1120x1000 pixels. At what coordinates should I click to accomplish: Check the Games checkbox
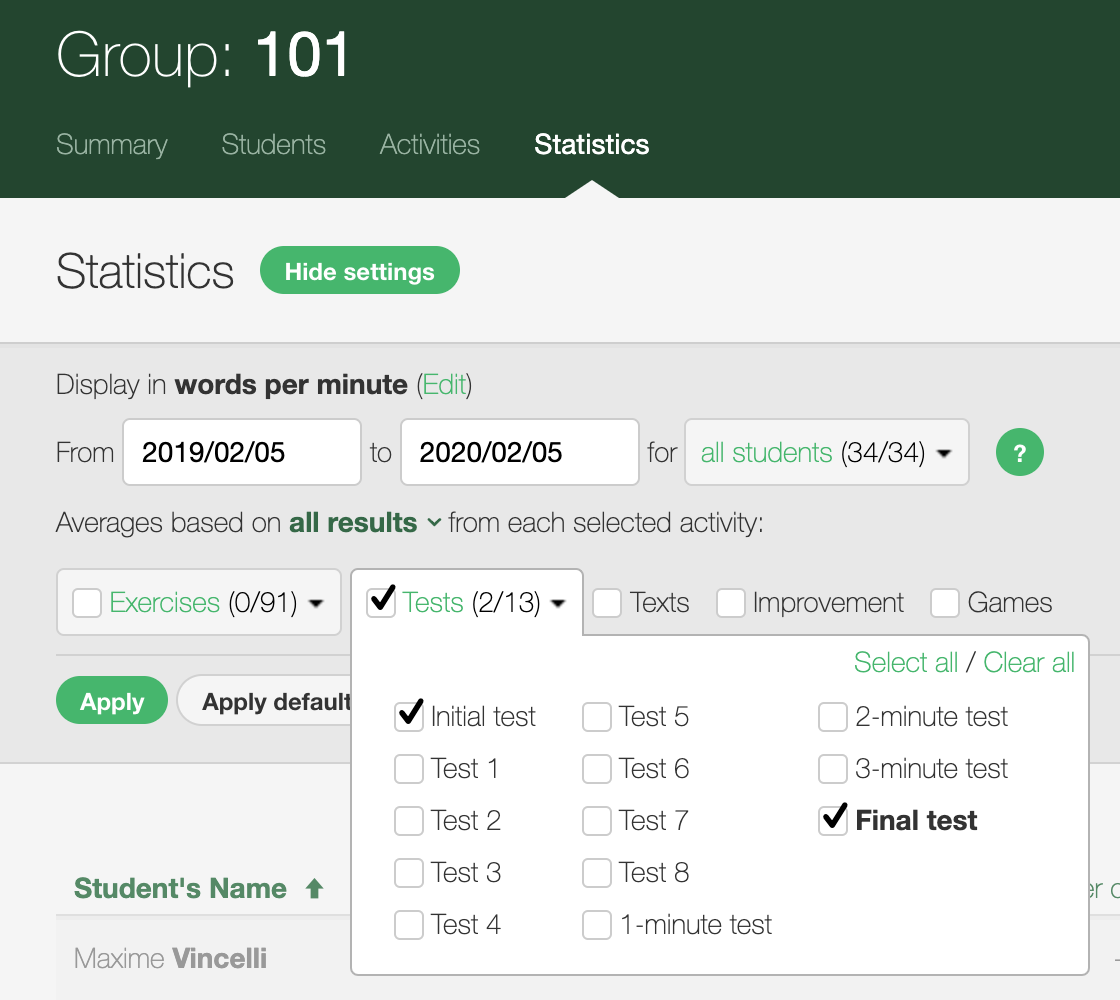click(944, 602)
